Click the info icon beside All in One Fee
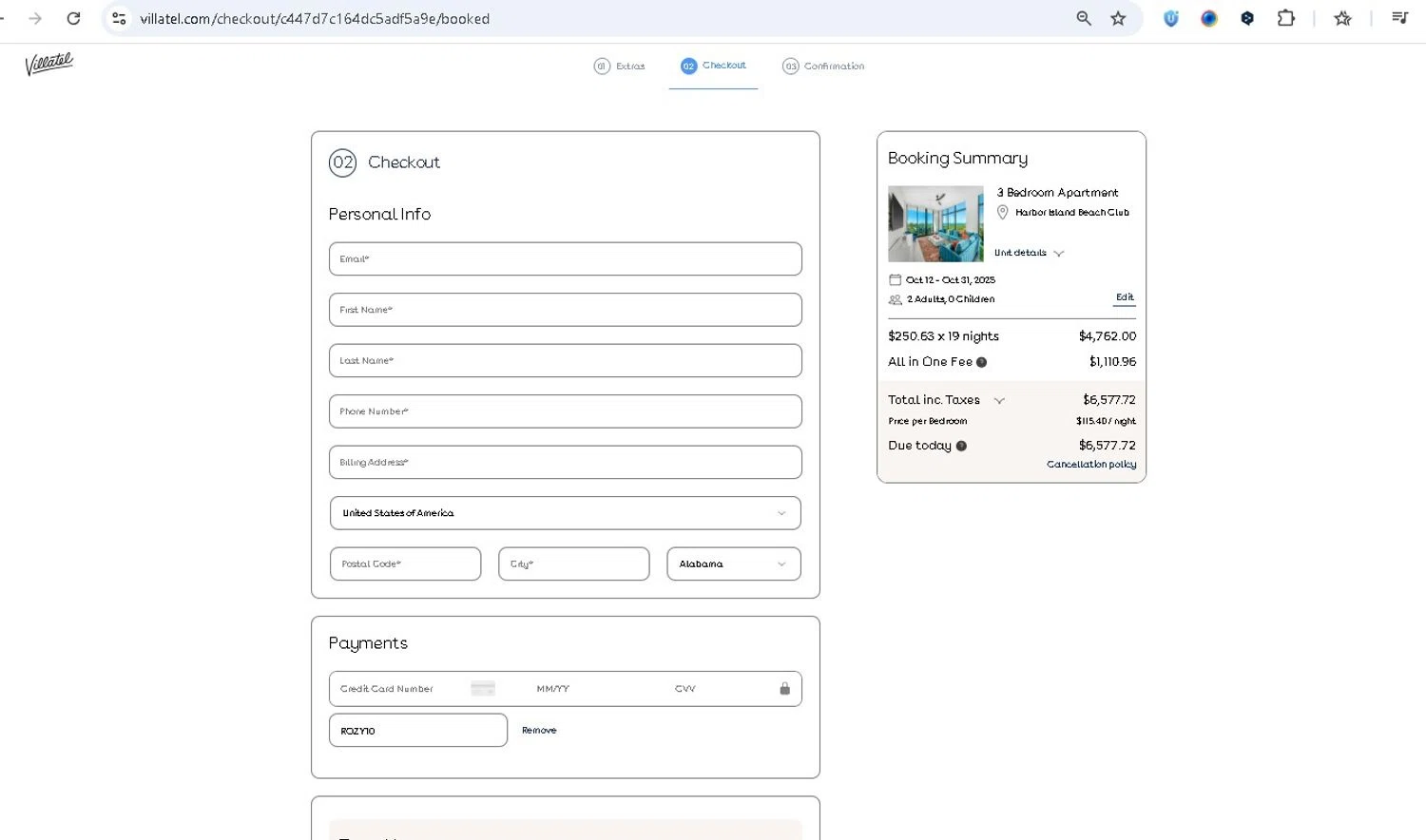The image size is (1426, 840). [x=982, y=362]
